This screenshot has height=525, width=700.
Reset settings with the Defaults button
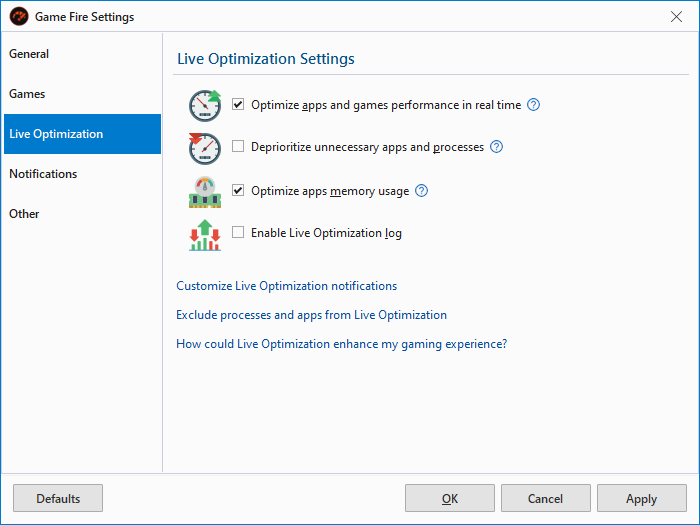coord(58,498)
